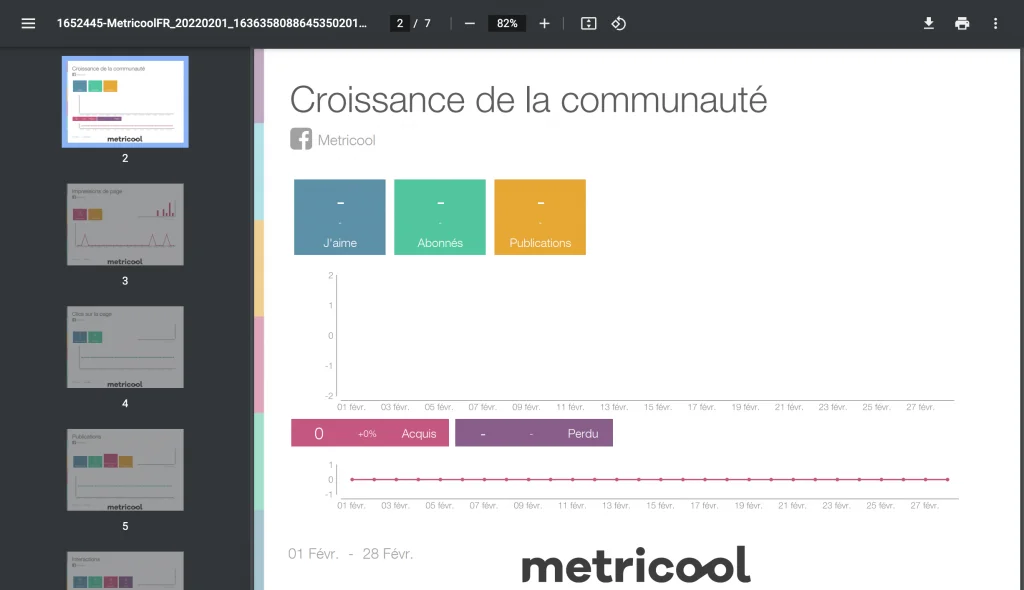Click the PDF file name title

pyautogui.click(x=212, y=24)
